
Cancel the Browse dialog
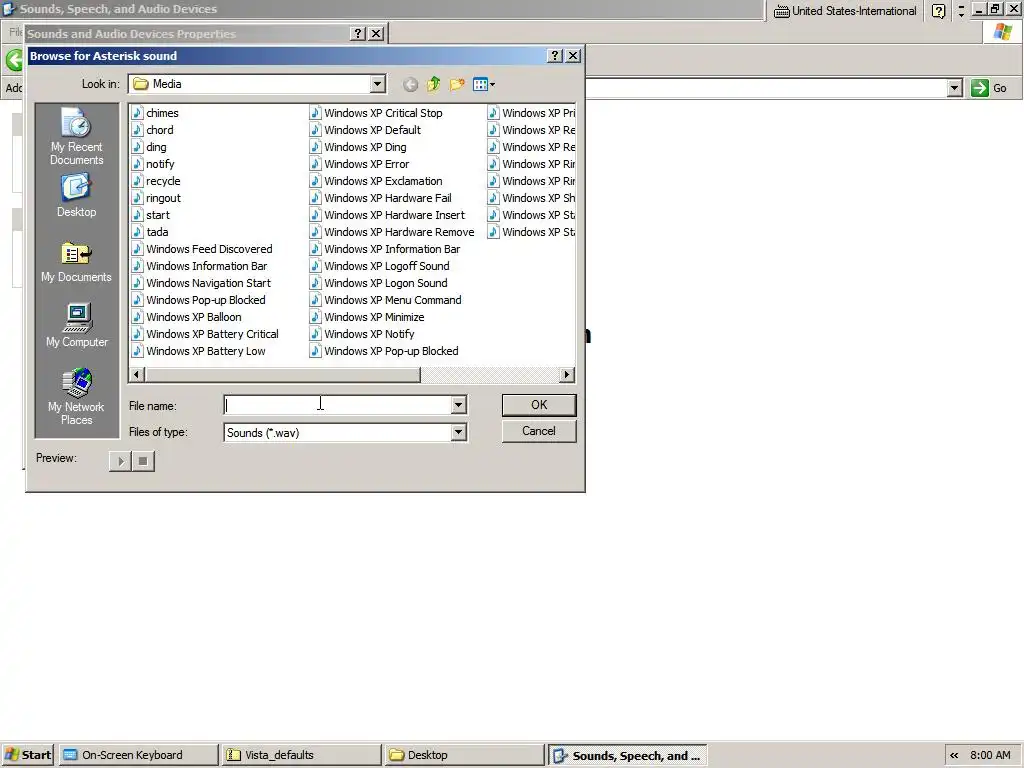coord(539,431)
